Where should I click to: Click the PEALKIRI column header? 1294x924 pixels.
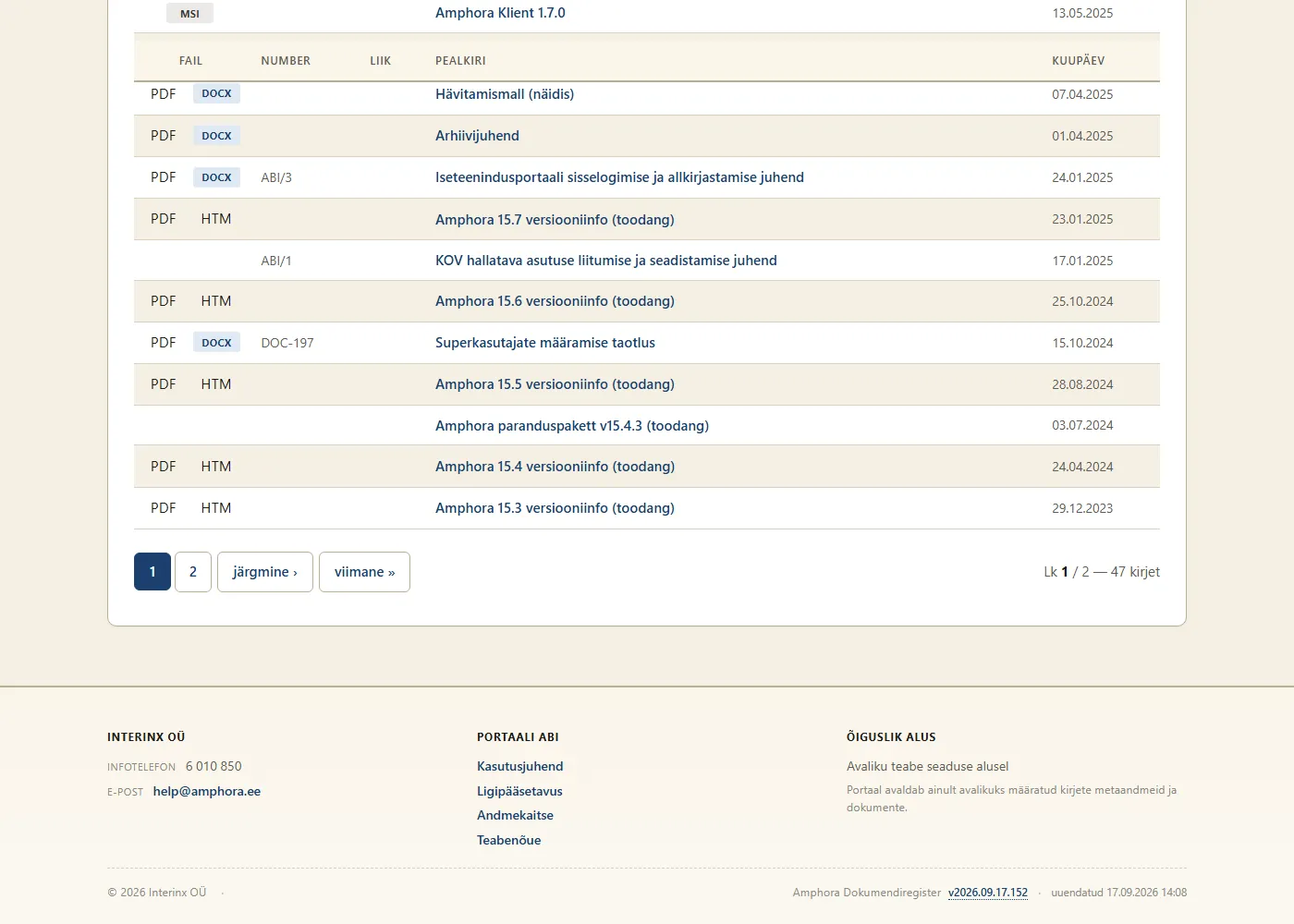460,61
